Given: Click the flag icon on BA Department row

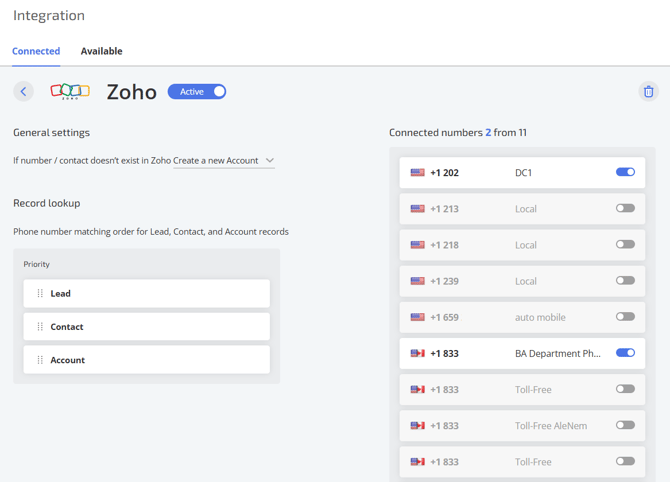Looking at the screenshot, I should (417, 353).
